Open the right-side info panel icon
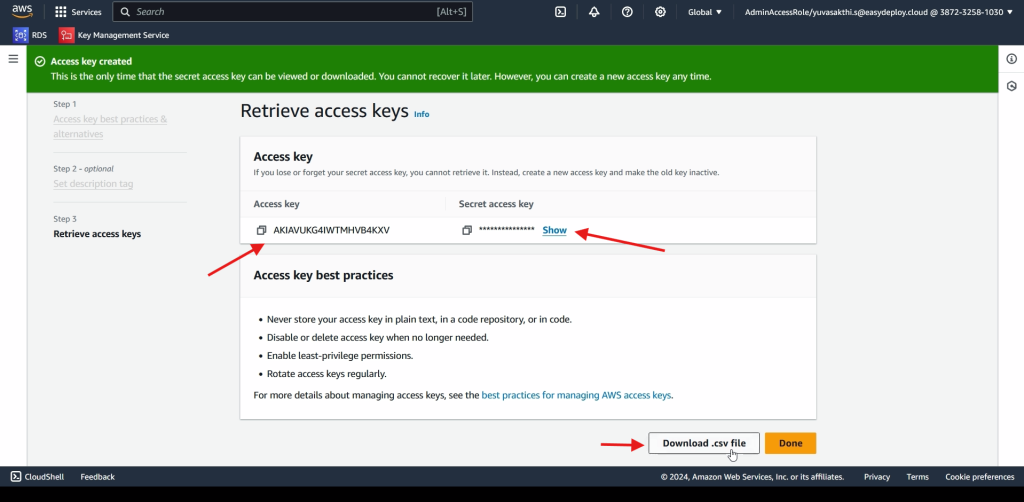The image size is (1024, 502). [x=1010, y=60]
